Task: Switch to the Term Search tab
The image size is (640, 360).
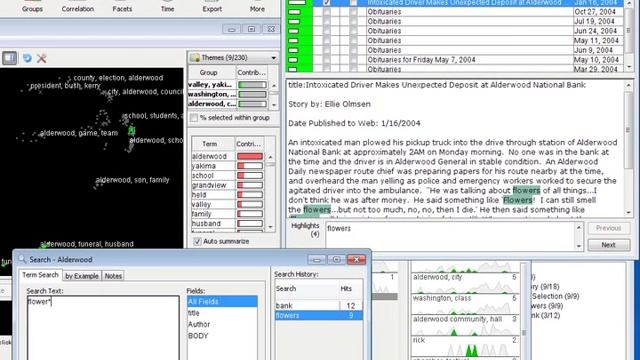Action: tap(40, 275)
